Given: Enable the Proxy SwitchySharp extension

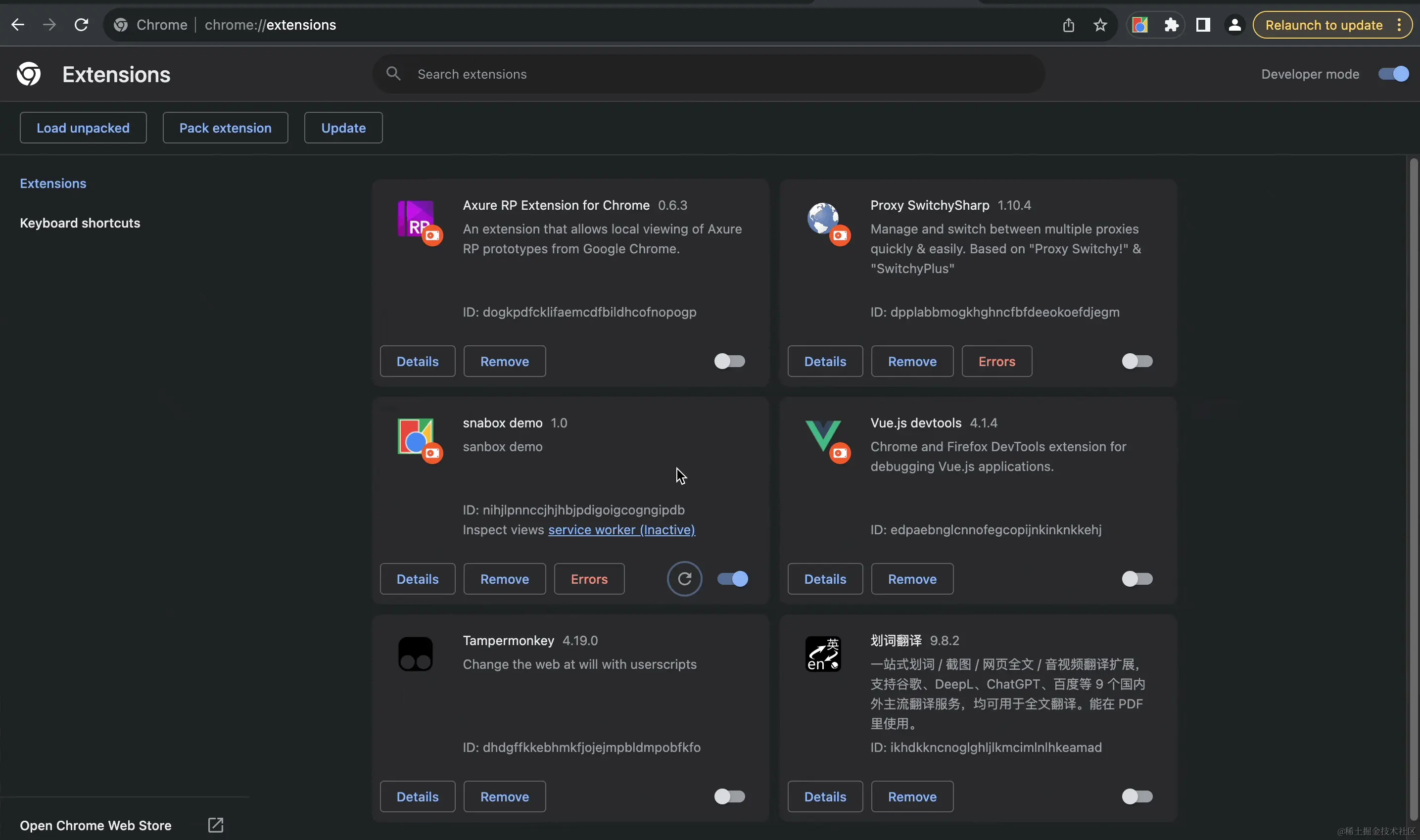Looking at the screenshot, I should [x=1137, y=361].
